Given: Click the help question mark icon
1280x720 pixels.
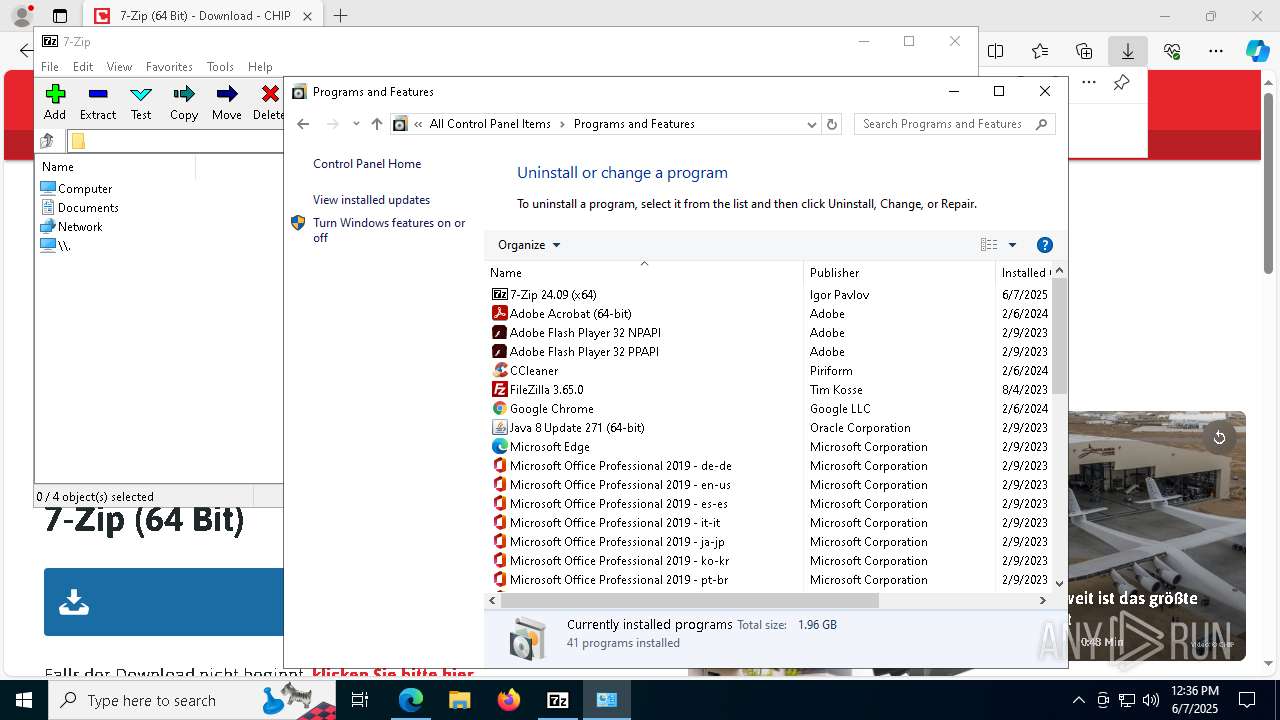Looking at the screenshot, I should coord(1045,245).
